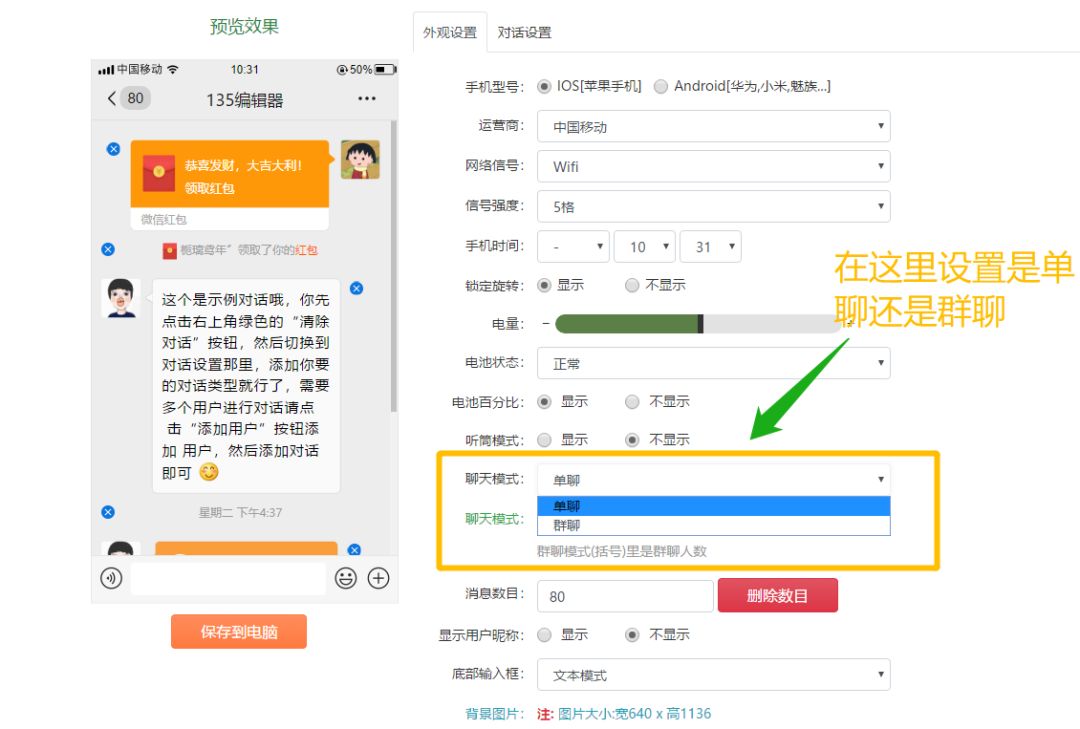Remove the red packet message with its X icon
Viewport: 1080px width, 729px height.
[114, 149]
